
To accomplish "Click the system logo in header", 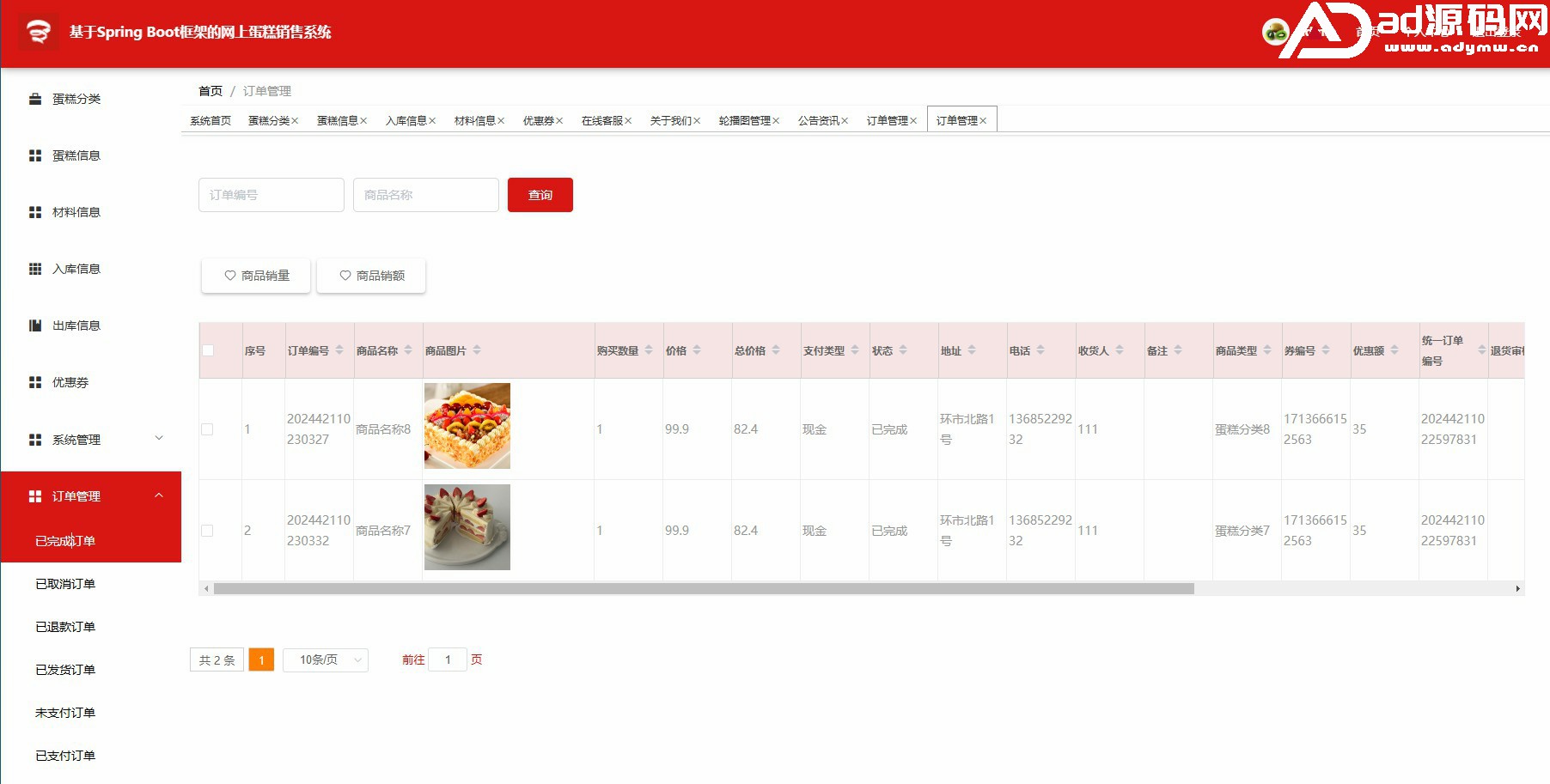I will click(38, 33).
